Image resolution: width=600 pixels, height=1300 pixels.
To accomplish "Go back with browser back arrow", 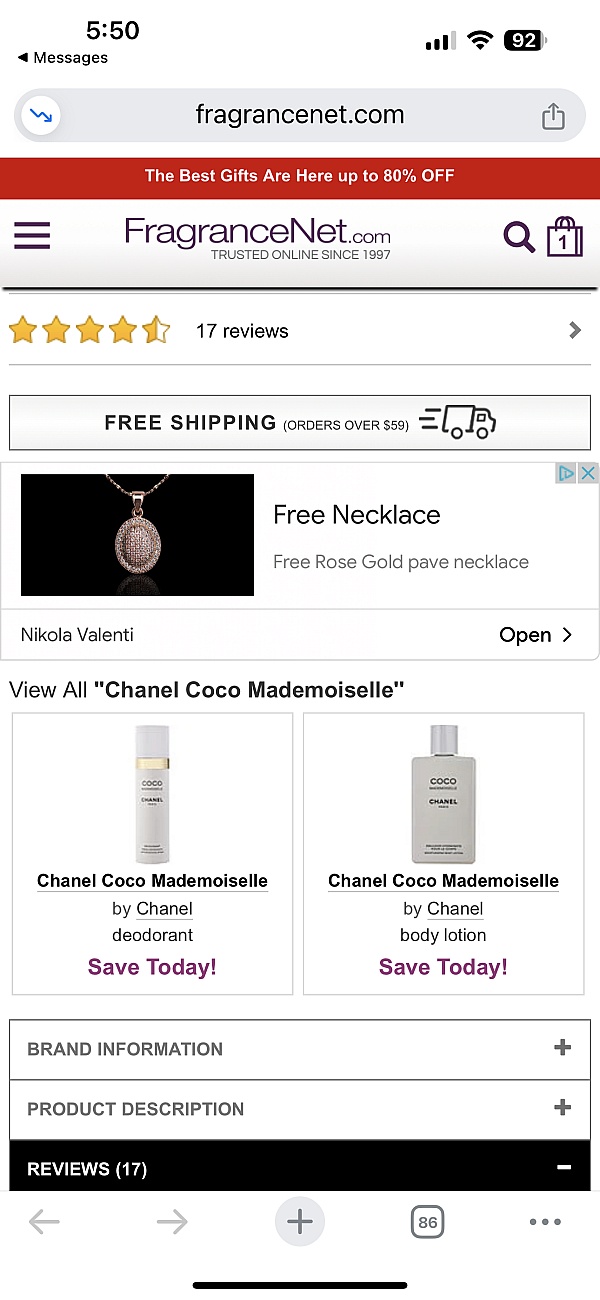I will pos(44,1221).
